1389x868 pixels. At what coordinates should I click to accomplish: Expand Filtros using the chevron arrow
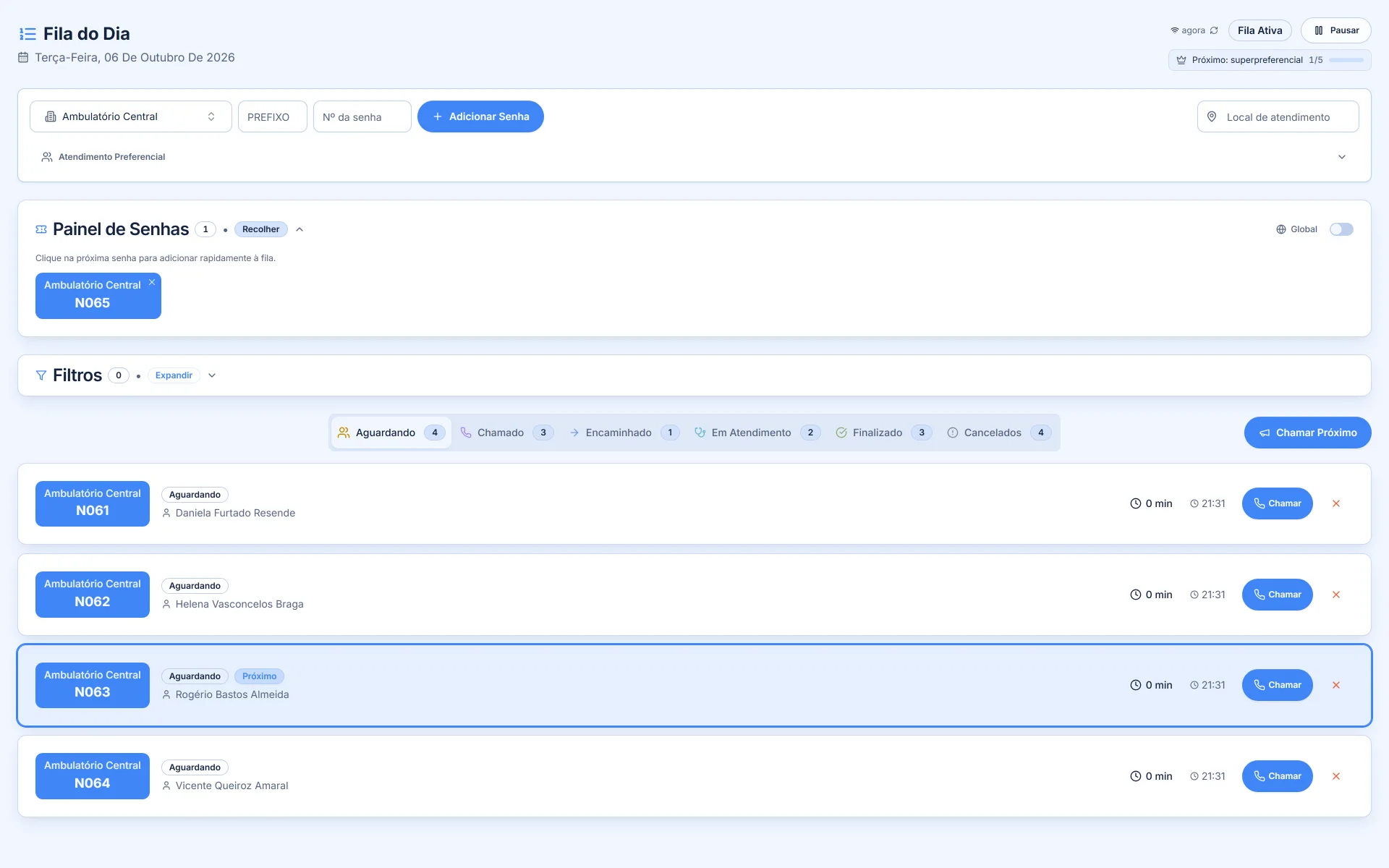[212, 375]
